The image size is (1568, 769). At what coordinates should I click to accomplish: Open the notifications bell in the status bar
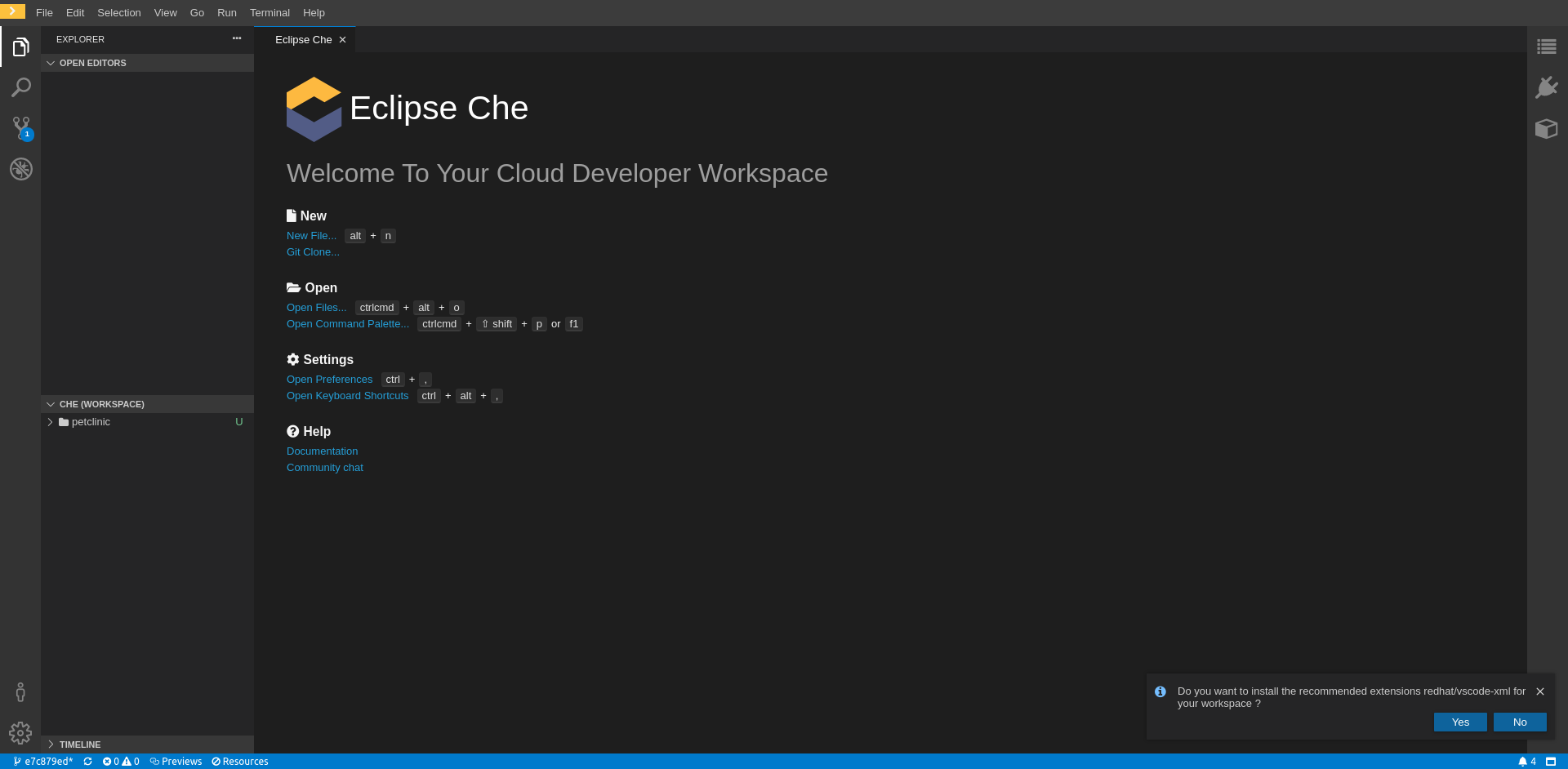[1524, 761]
